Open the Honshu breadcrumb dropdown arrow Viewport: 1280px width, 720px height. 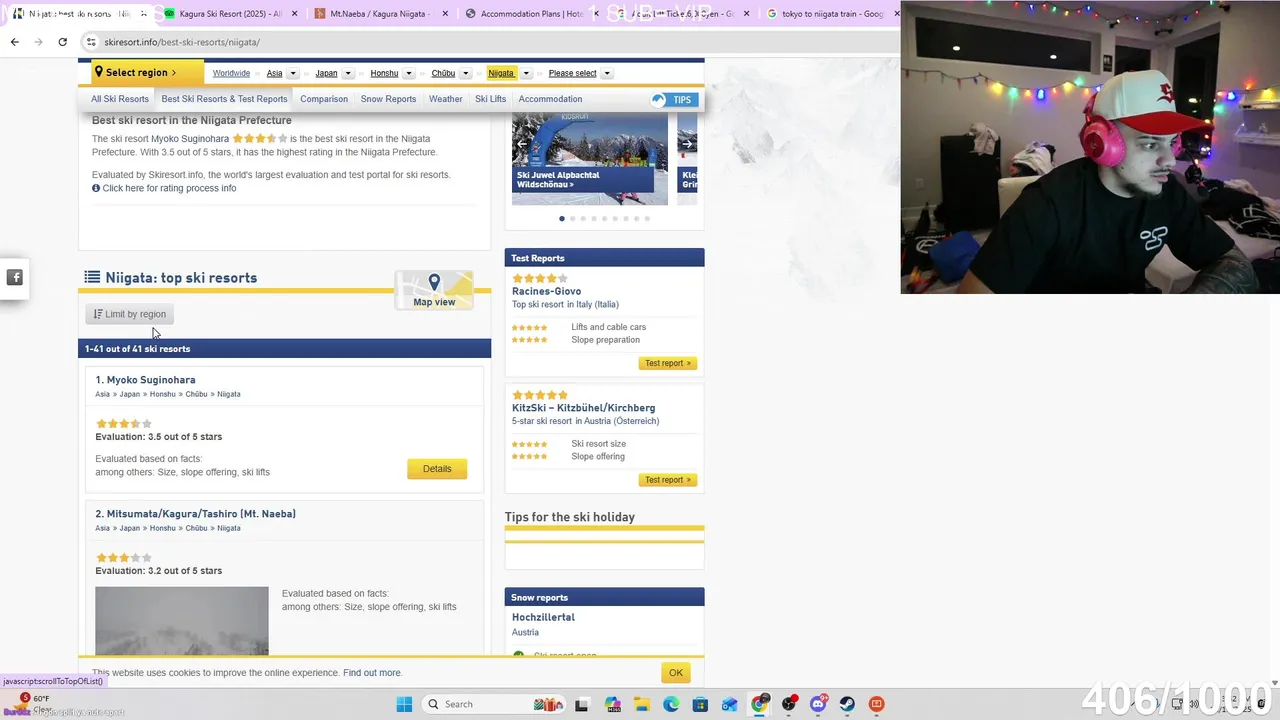coord(408,73)
